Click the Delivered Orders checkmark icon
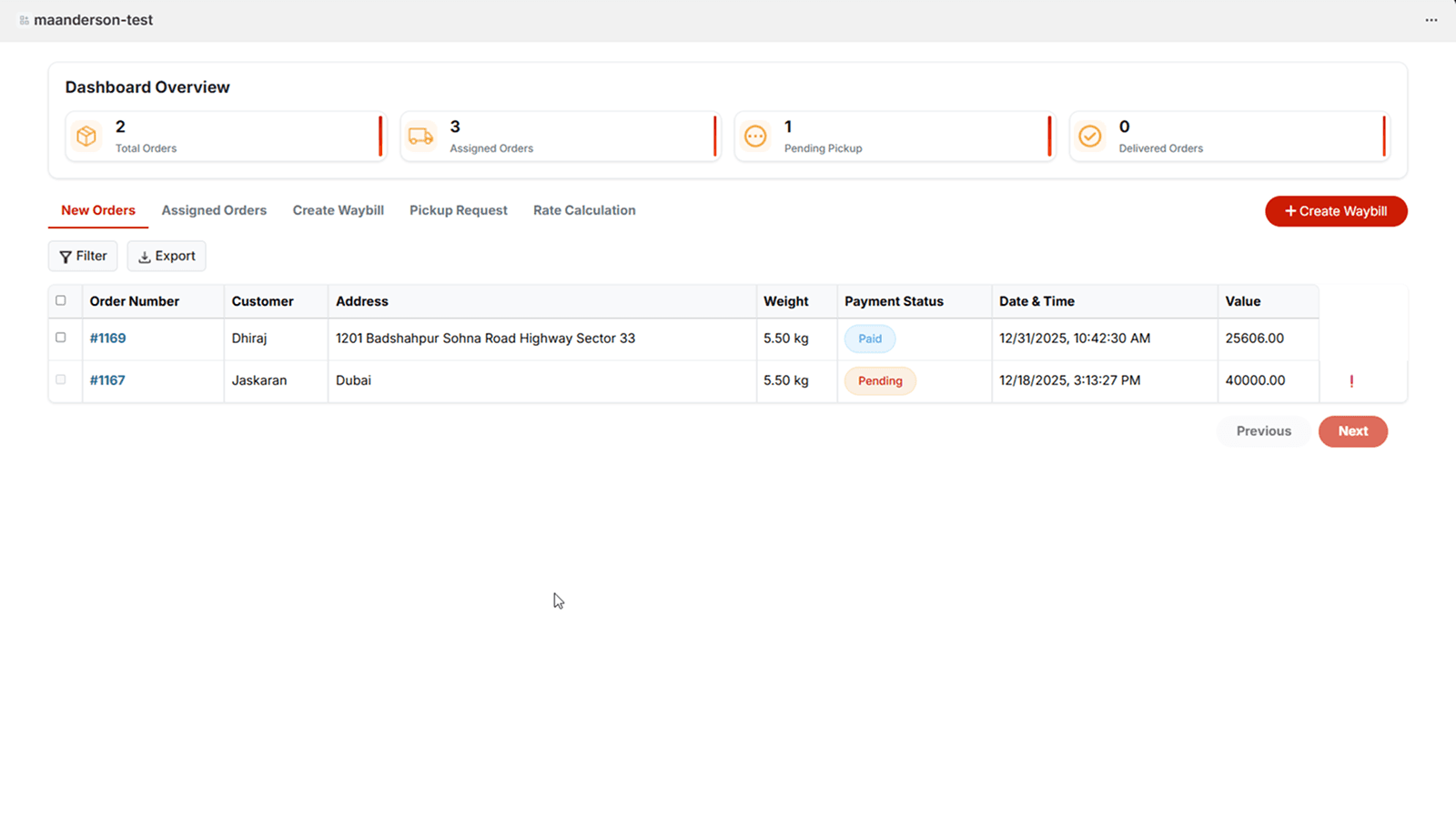The width and height of the screenshot is (1456, 819). coord(1089,136)
